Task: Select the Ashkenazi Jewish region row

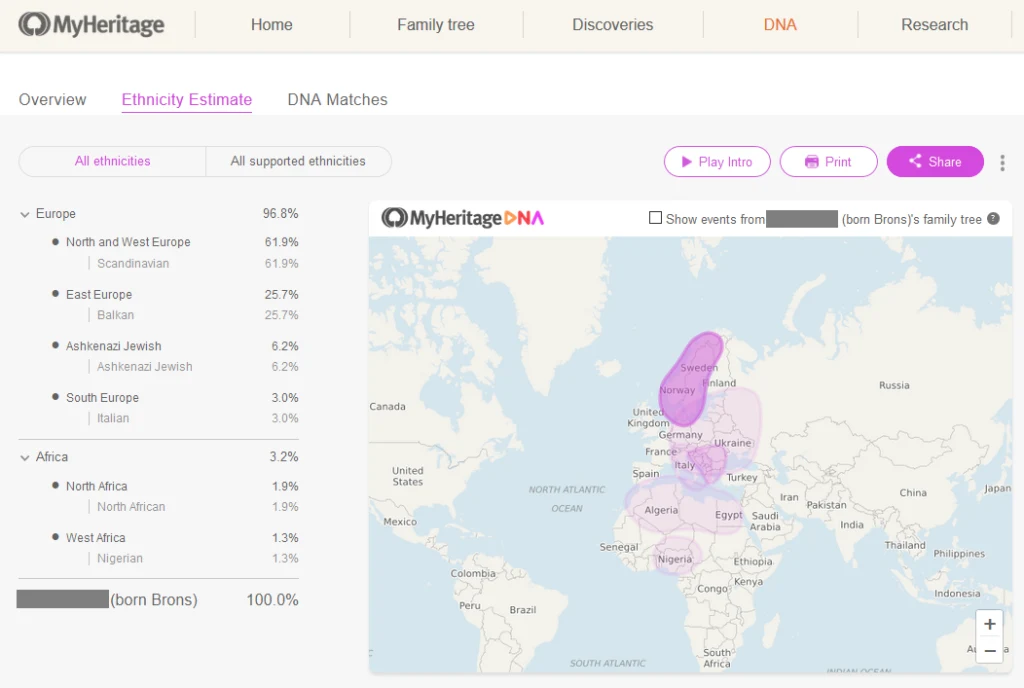Action: (x=175, y=346)
